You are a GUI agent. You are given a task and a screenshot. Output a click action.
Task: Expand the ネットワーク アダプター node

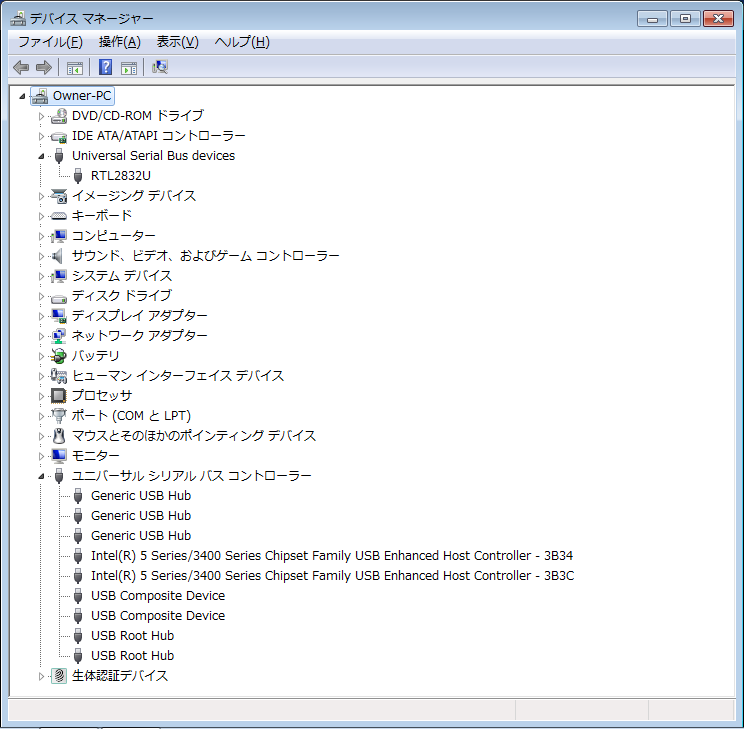[41, 336]
